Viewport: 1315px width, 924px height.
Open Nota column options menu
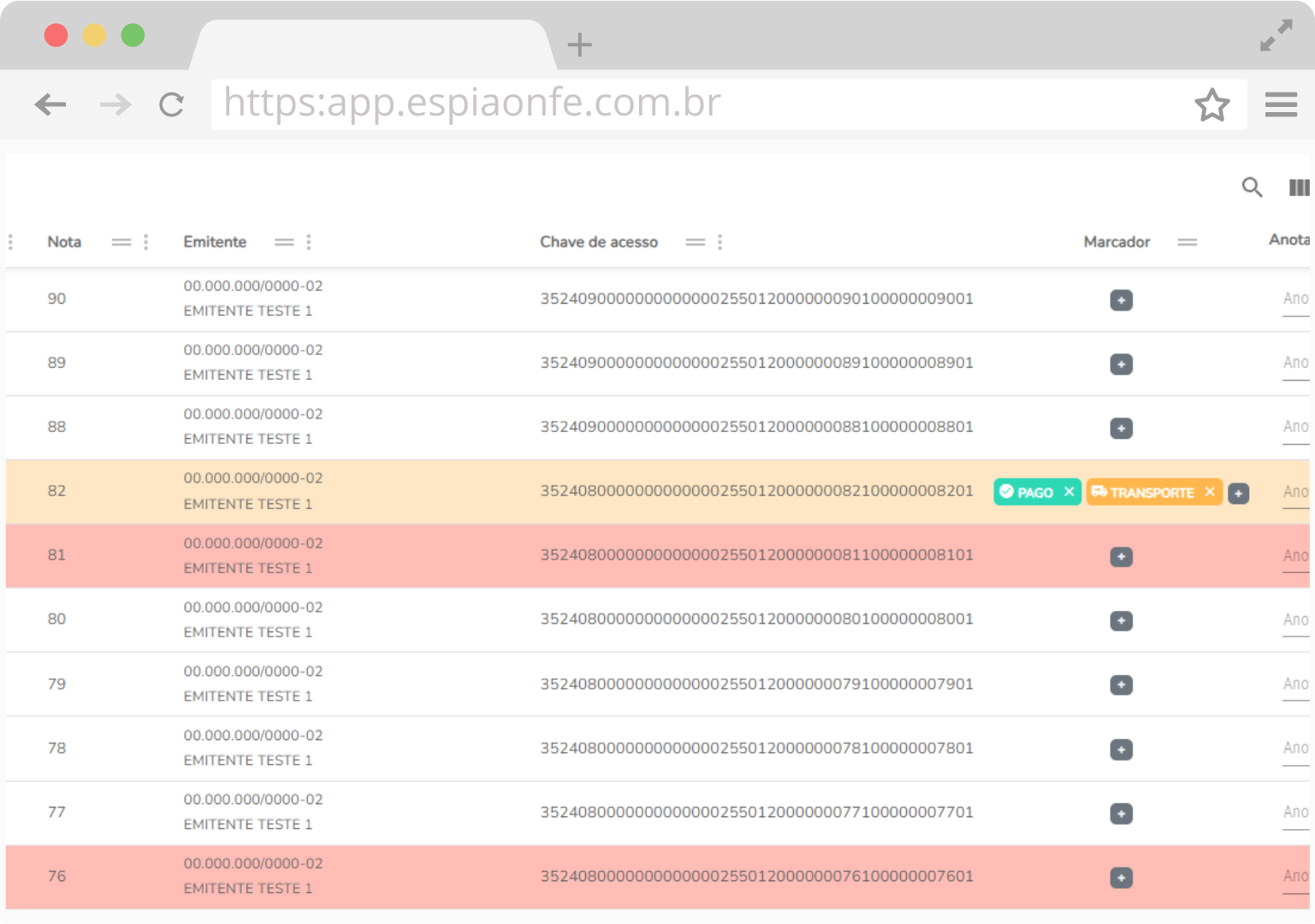point(146,242)
